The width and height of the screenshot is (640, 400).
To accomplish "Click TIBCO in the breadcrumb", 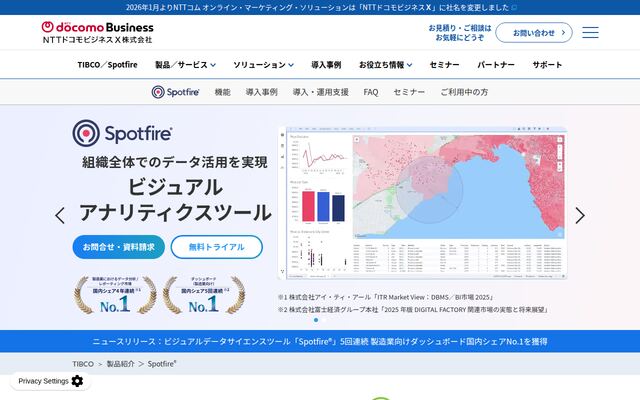I will 83,364.
